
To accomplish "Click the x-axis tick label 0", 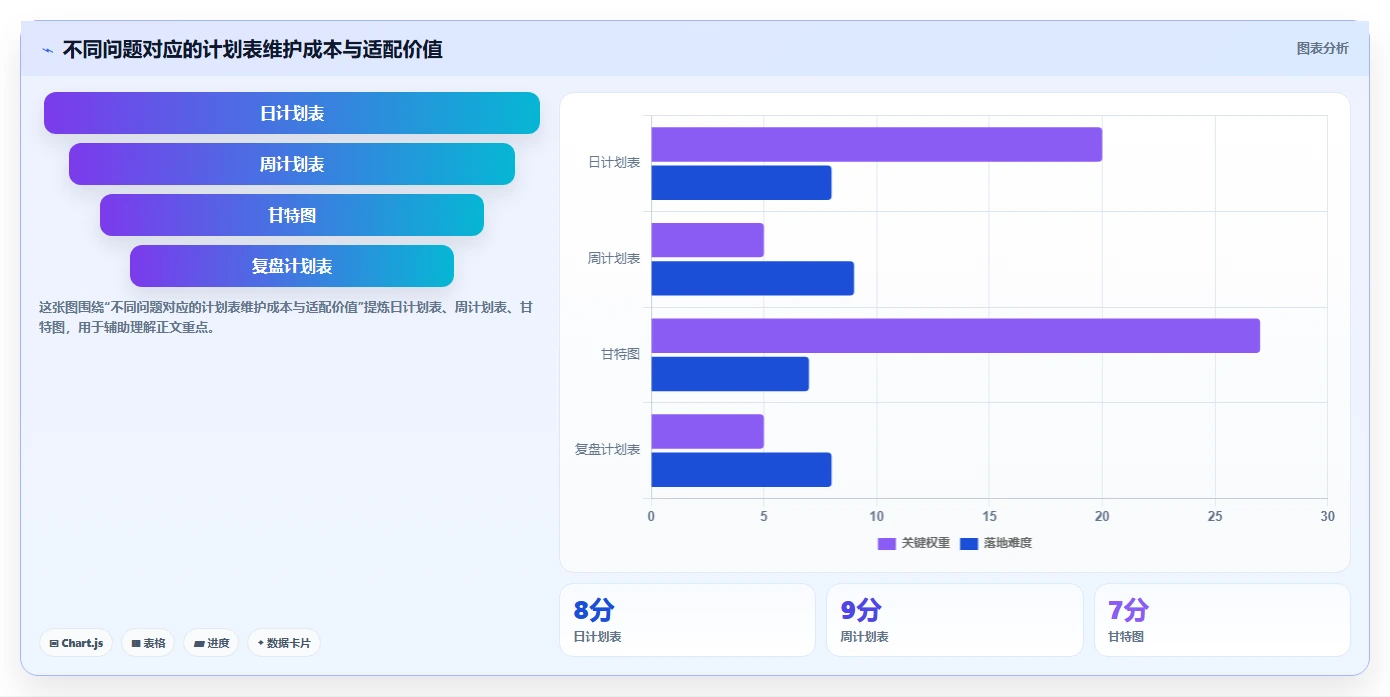I will click(651, 516).
